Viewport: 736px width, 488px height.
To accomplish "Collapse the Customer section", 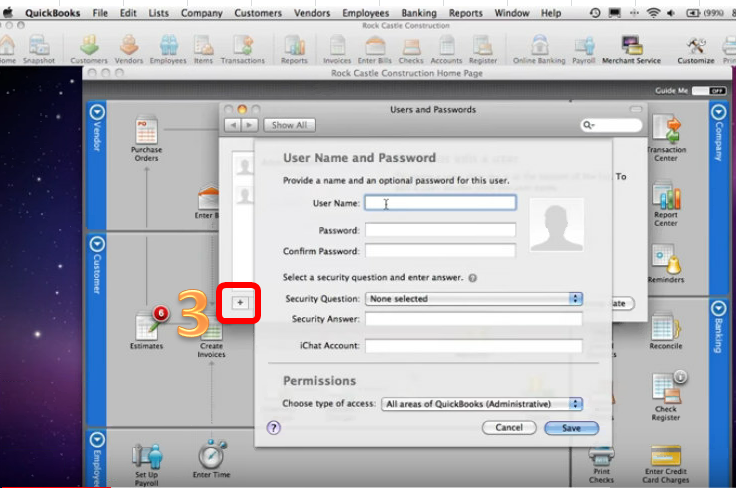I will click(x=97, y=244).
